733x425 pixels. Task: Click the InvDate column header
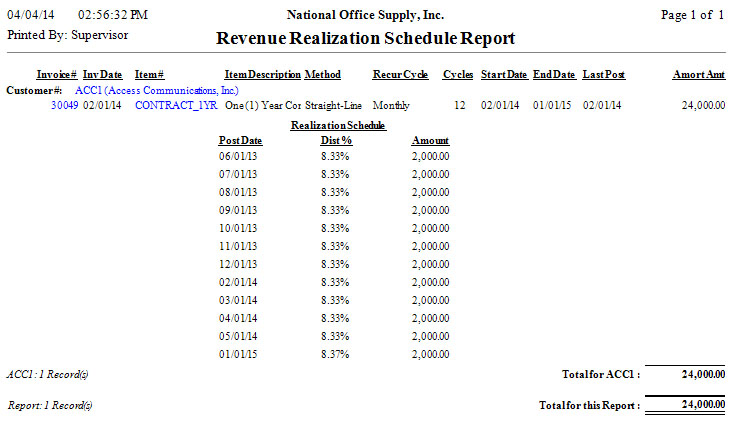coord(103,75)
